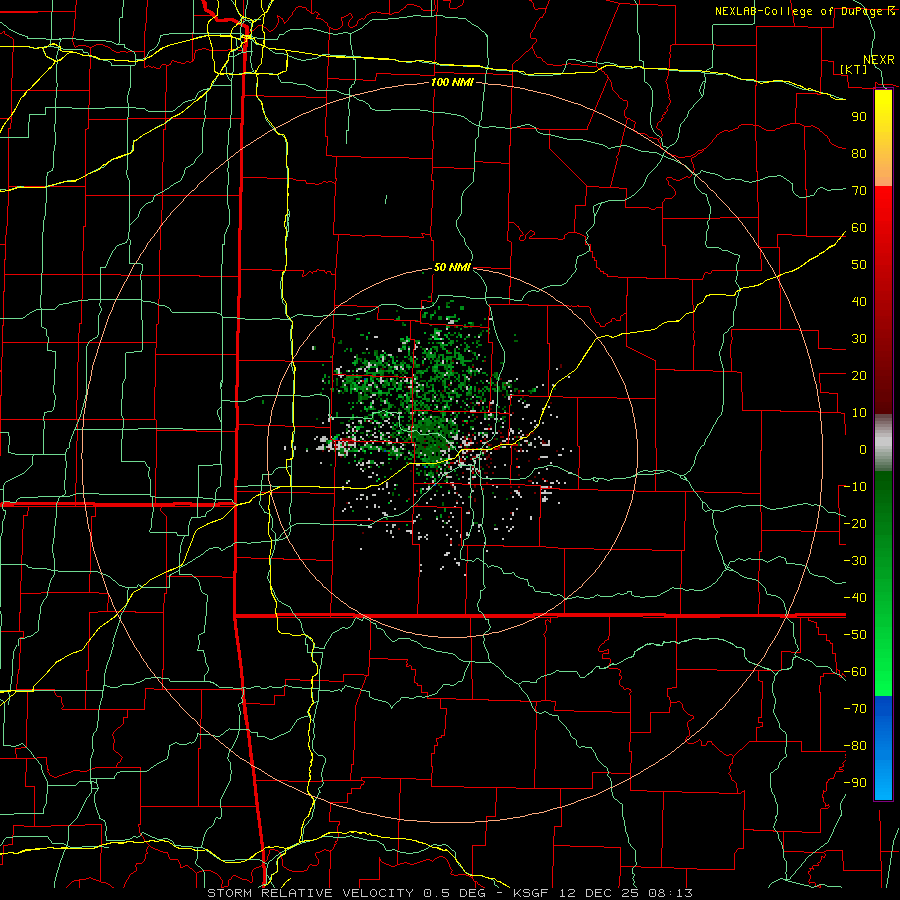Select the 90 value on velocity scale

pyautogui.click(x=859, y=117)
